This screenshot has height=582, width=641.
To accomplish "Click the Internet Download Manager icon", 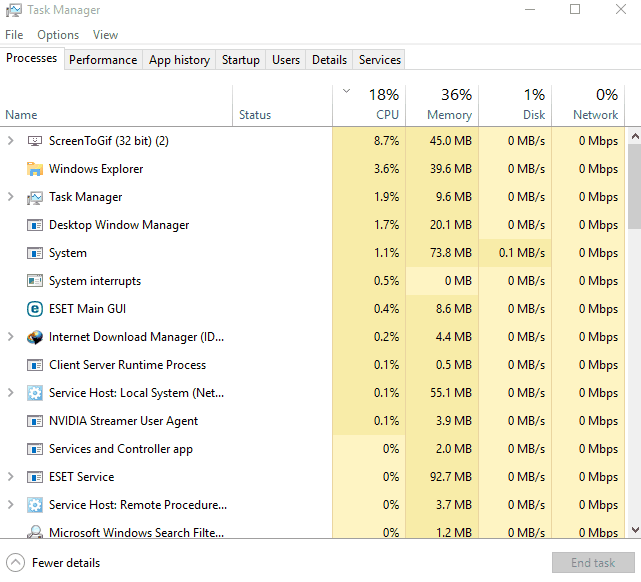I will [35, 337].
